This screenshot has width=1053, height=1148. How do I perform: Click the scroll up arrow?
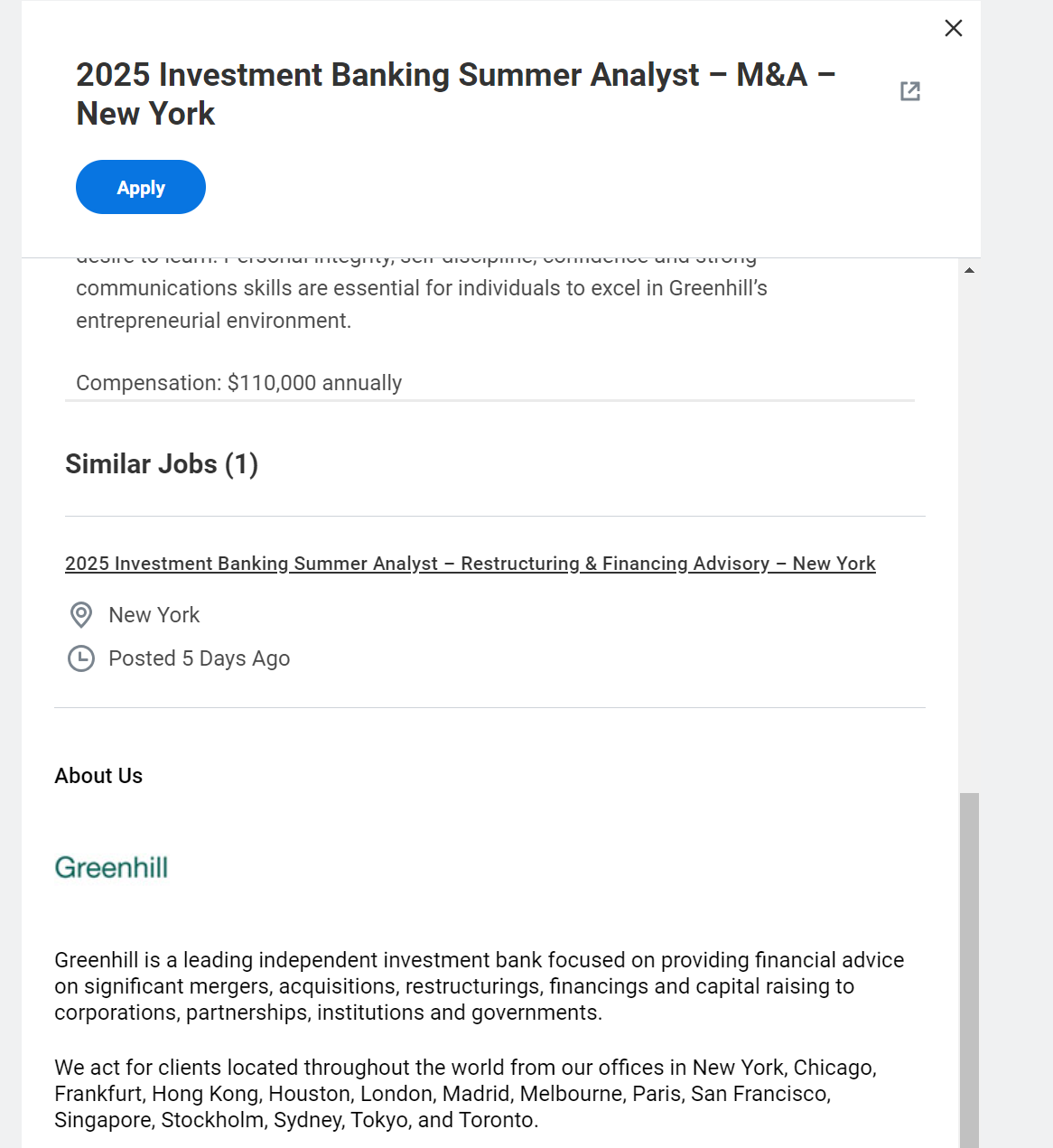pos(969,270)
